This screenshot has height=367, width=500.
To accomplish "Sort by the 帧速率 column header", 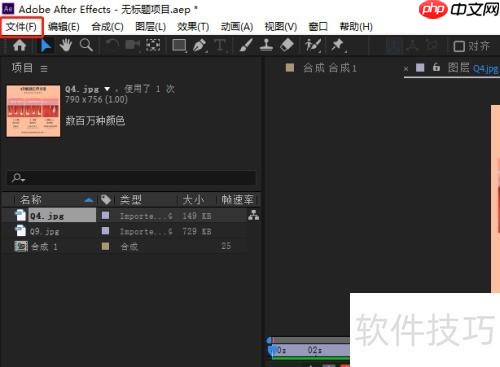I will (x=237, y=200).
